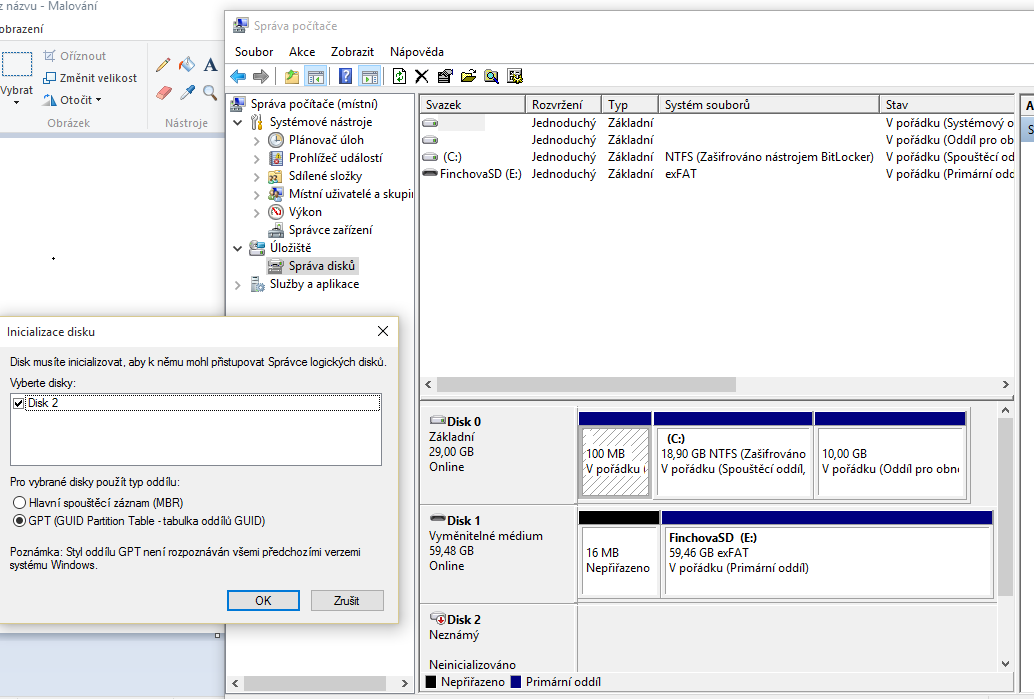Open Help via the blue question mark icon
The image size is (1034, 699).
345,76
